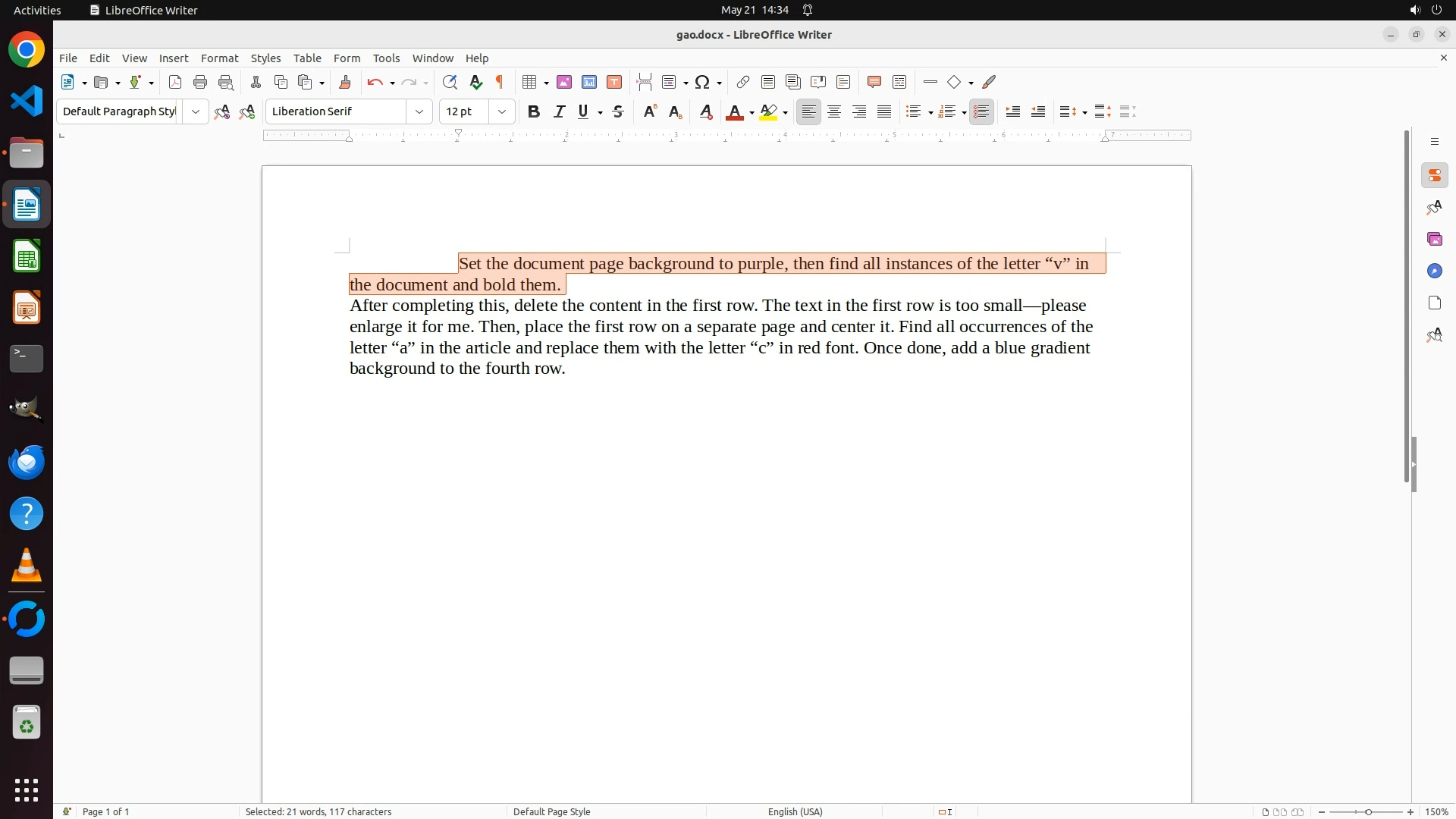Open the Format menu
The image size is (1456, 819).
pyautogui.click(x=219, y=58)
